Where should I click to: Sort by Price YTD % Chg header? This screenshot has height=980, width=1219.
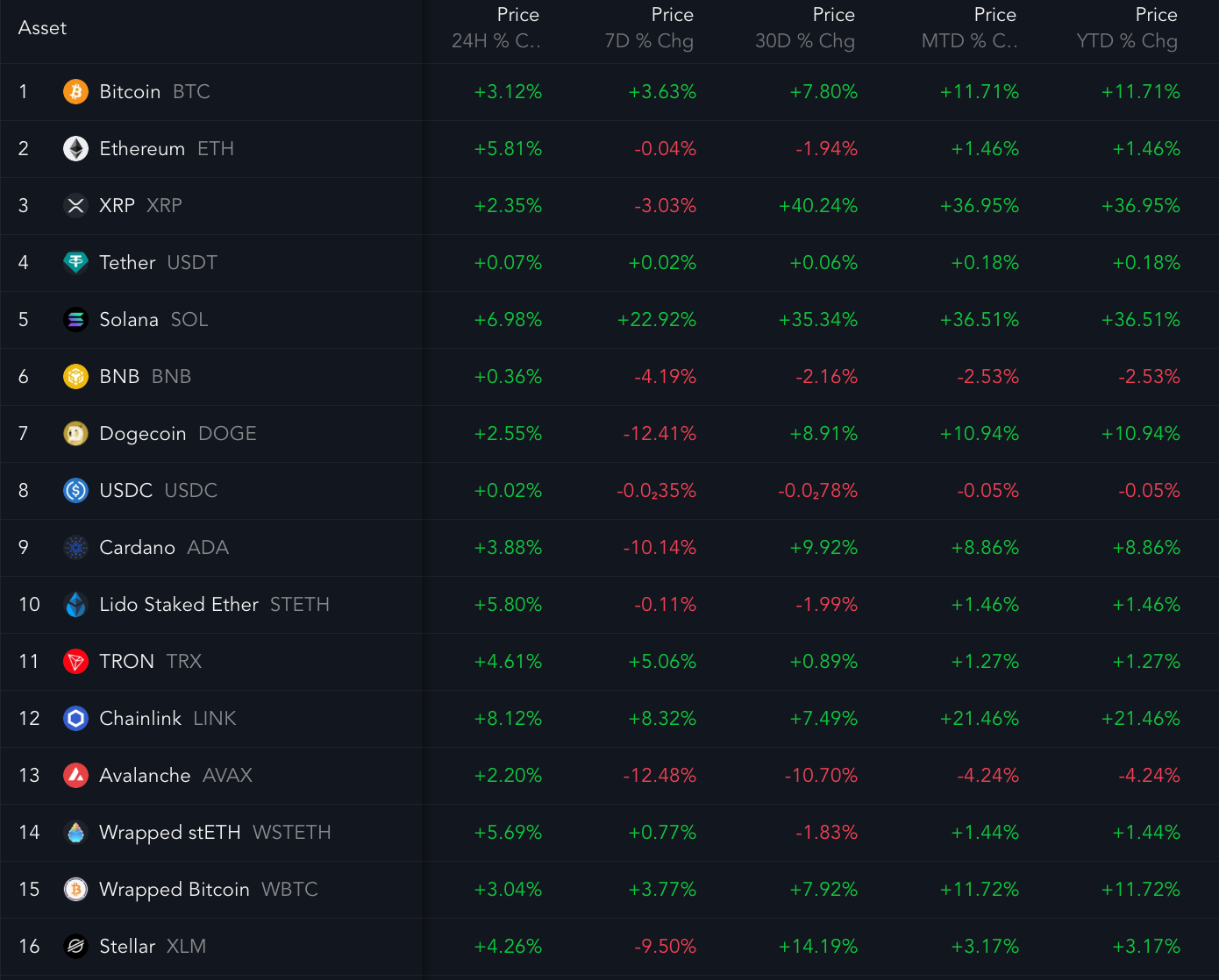click(1127, 28)
